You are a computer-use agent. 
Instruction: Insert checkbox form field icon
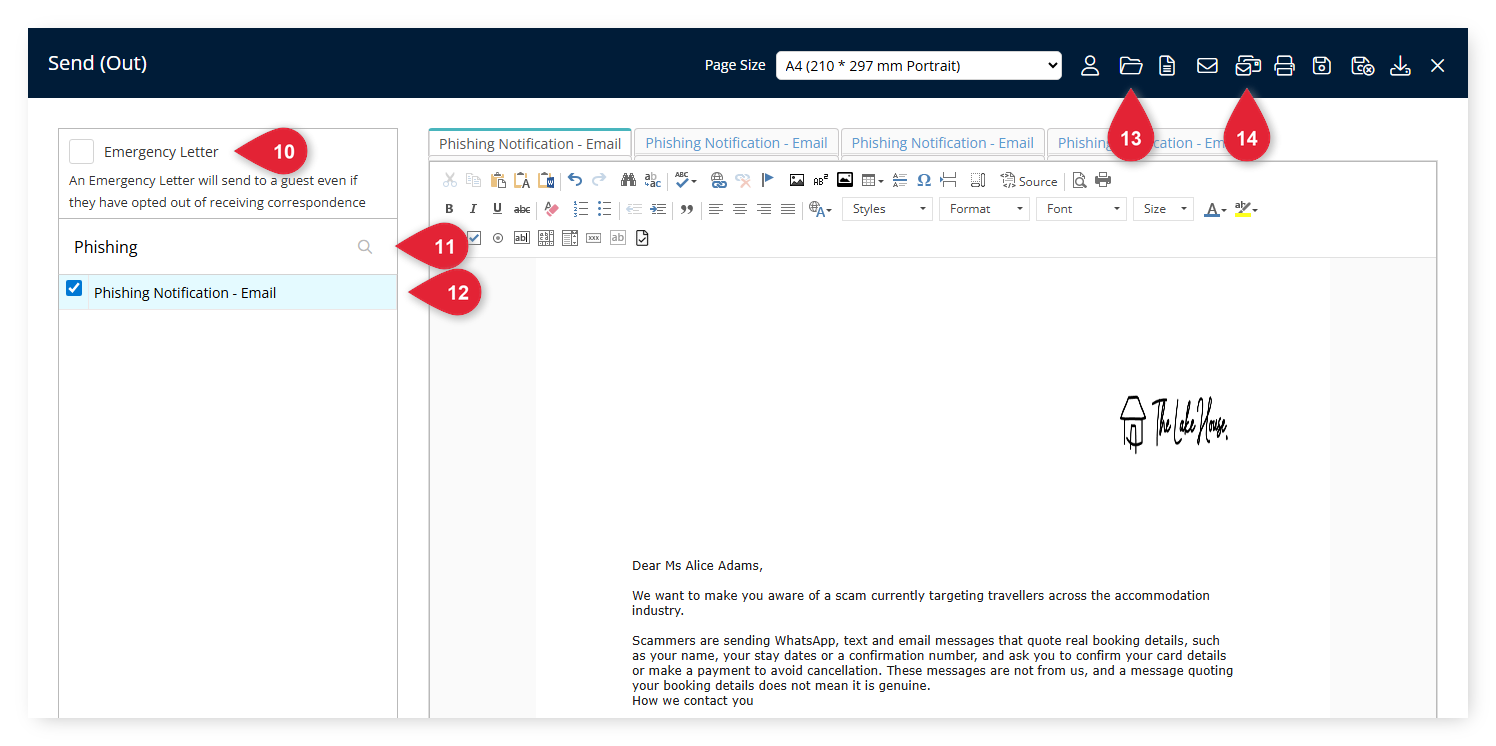(x=474, y=238)
